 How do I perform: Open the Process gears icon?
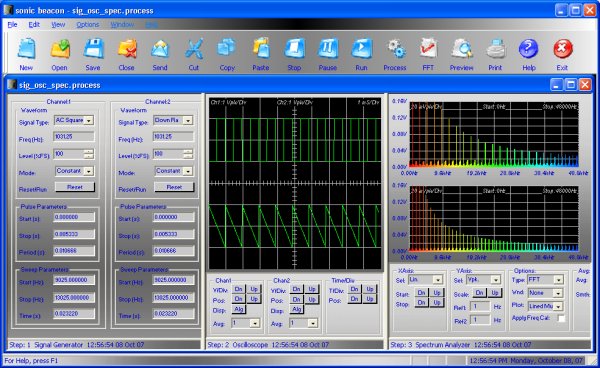coord(395,49)
